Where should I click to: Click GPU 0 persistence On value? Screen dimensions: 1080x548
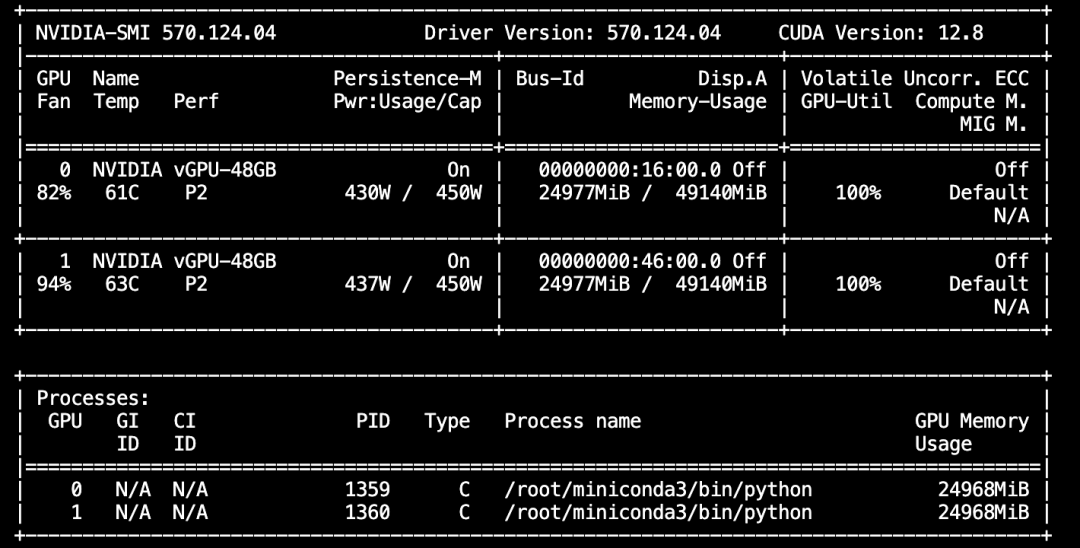click(x=459, y=169)
